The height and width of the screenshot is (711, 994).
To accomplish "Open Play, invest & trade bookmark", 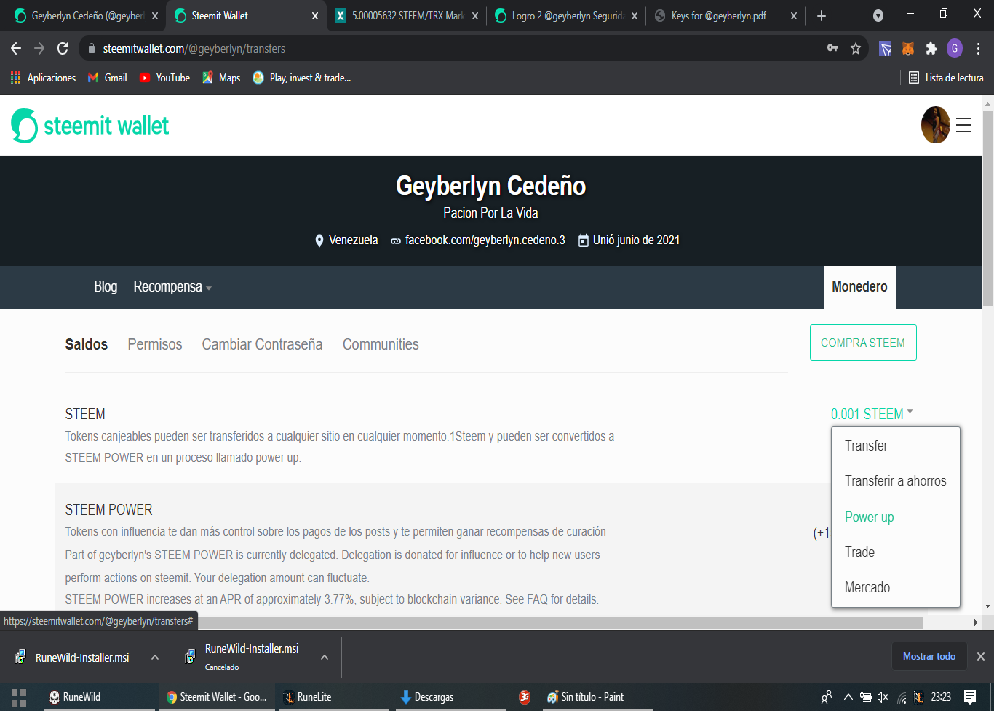I will coord(302,77).
